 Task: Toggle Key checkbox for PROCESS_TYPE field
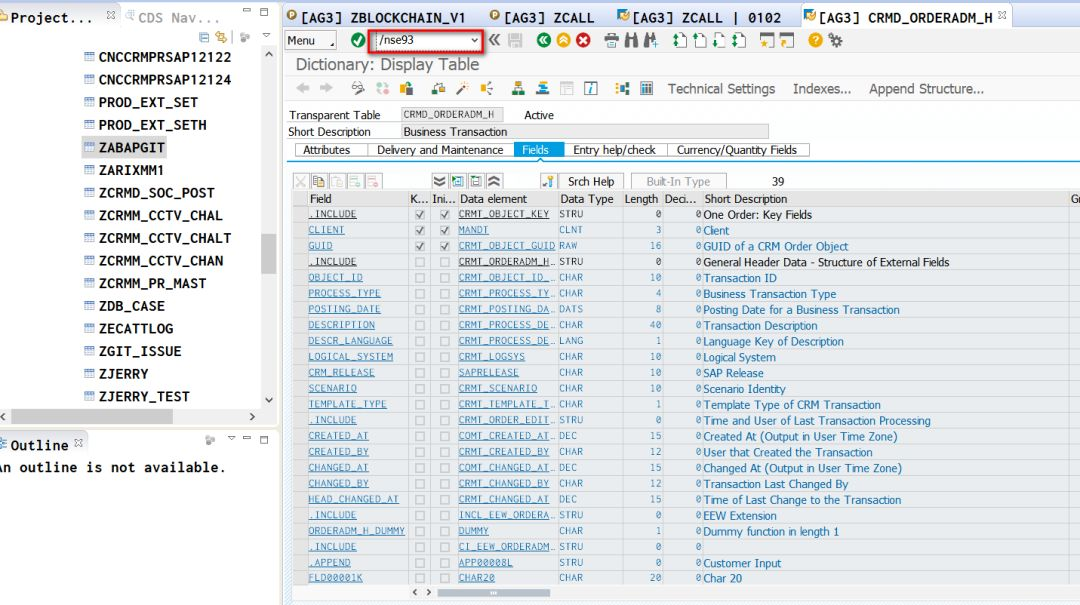coord(419,294)
